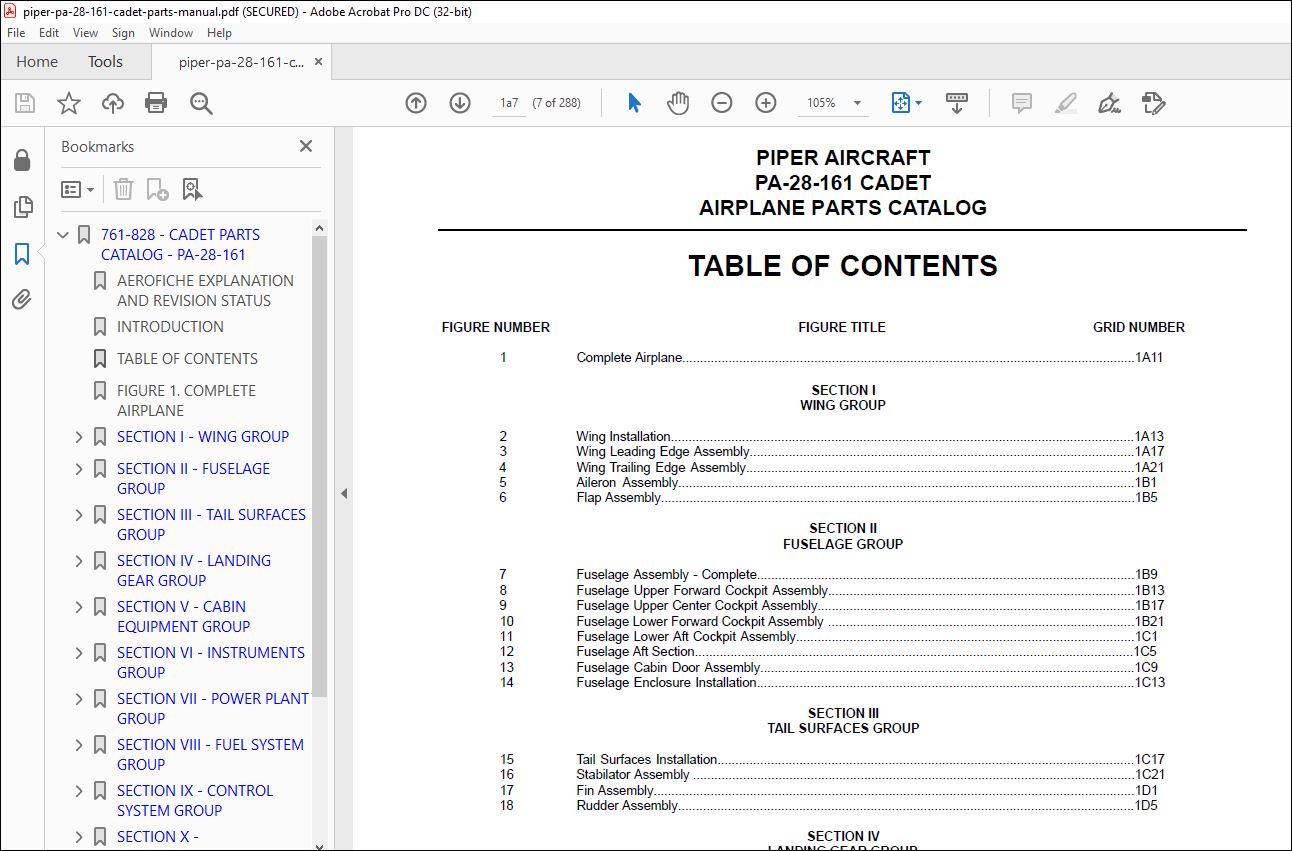Open FIGURE 1. COMPLETE AIRPLANE bookmark
The width and height of the screenshot is (1292, 851).
(x=186, y=401)
